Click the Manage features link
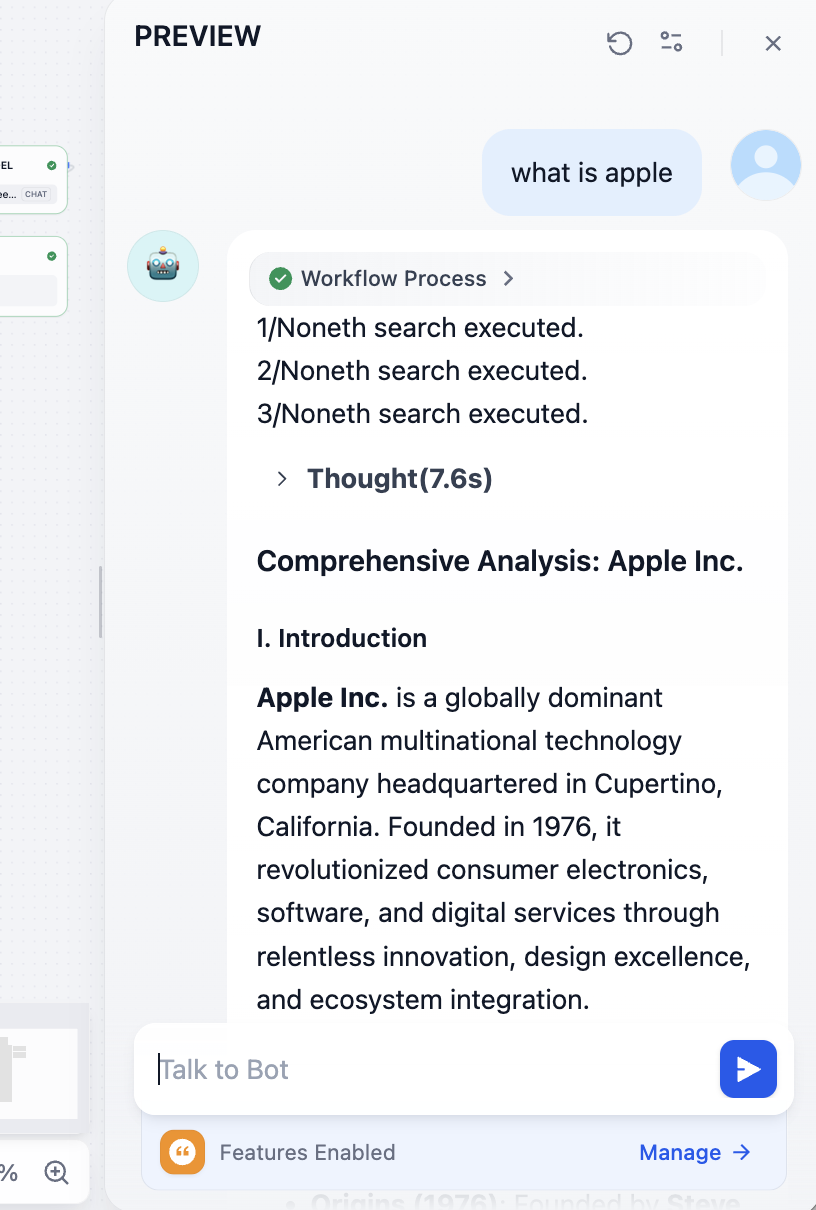816x1210 pixels. 695,1152
